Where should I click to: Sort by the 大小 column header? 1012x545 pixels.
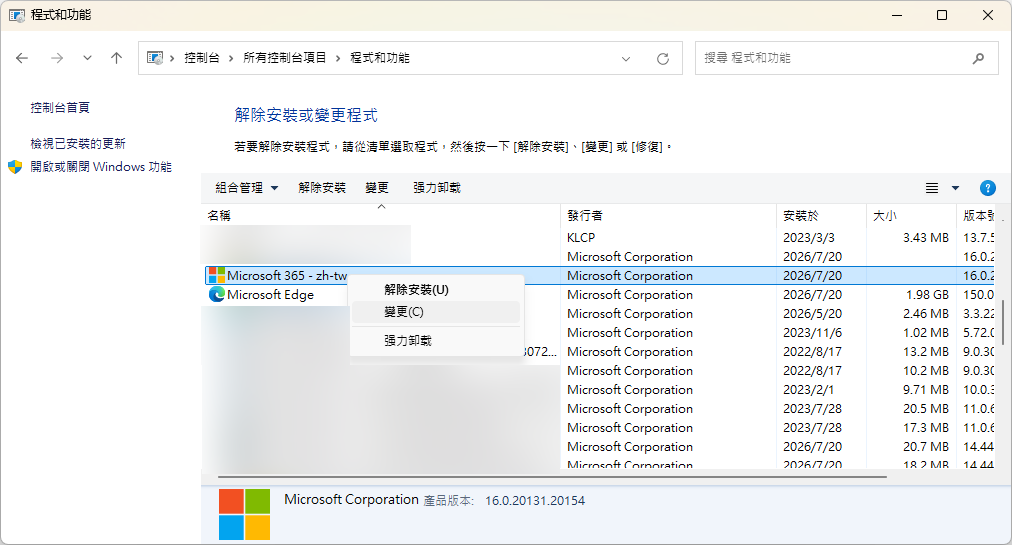[911, 215]
